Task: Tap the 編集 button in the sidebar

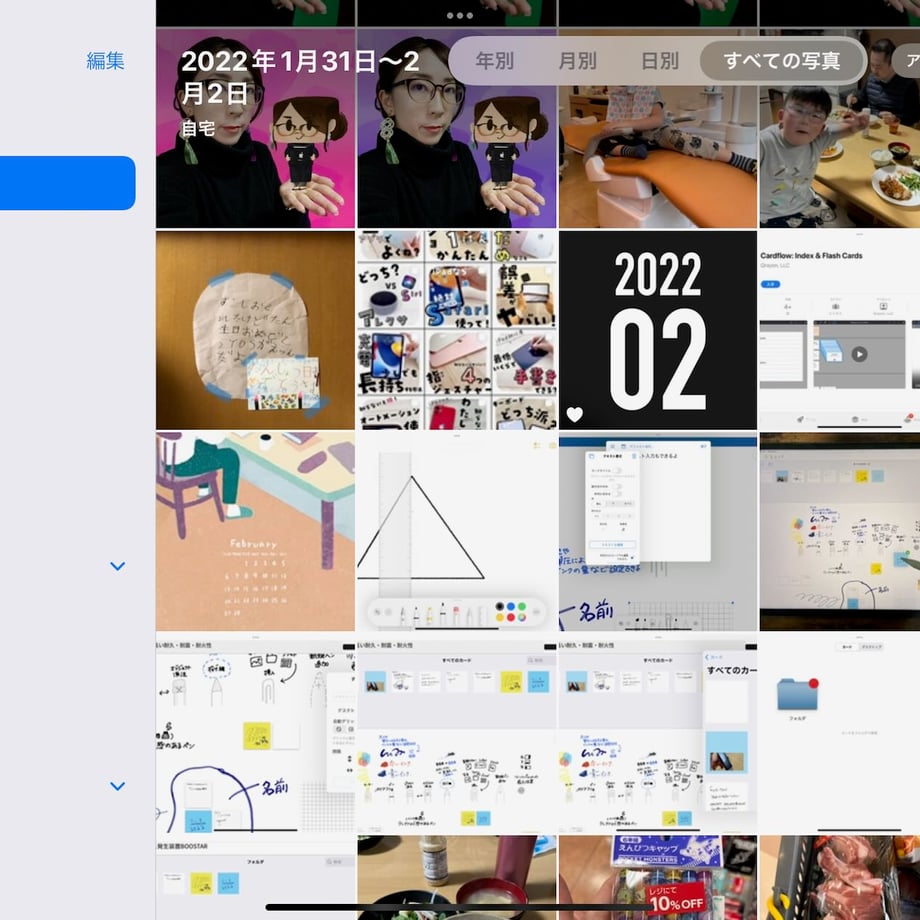Action: (105, 61)
